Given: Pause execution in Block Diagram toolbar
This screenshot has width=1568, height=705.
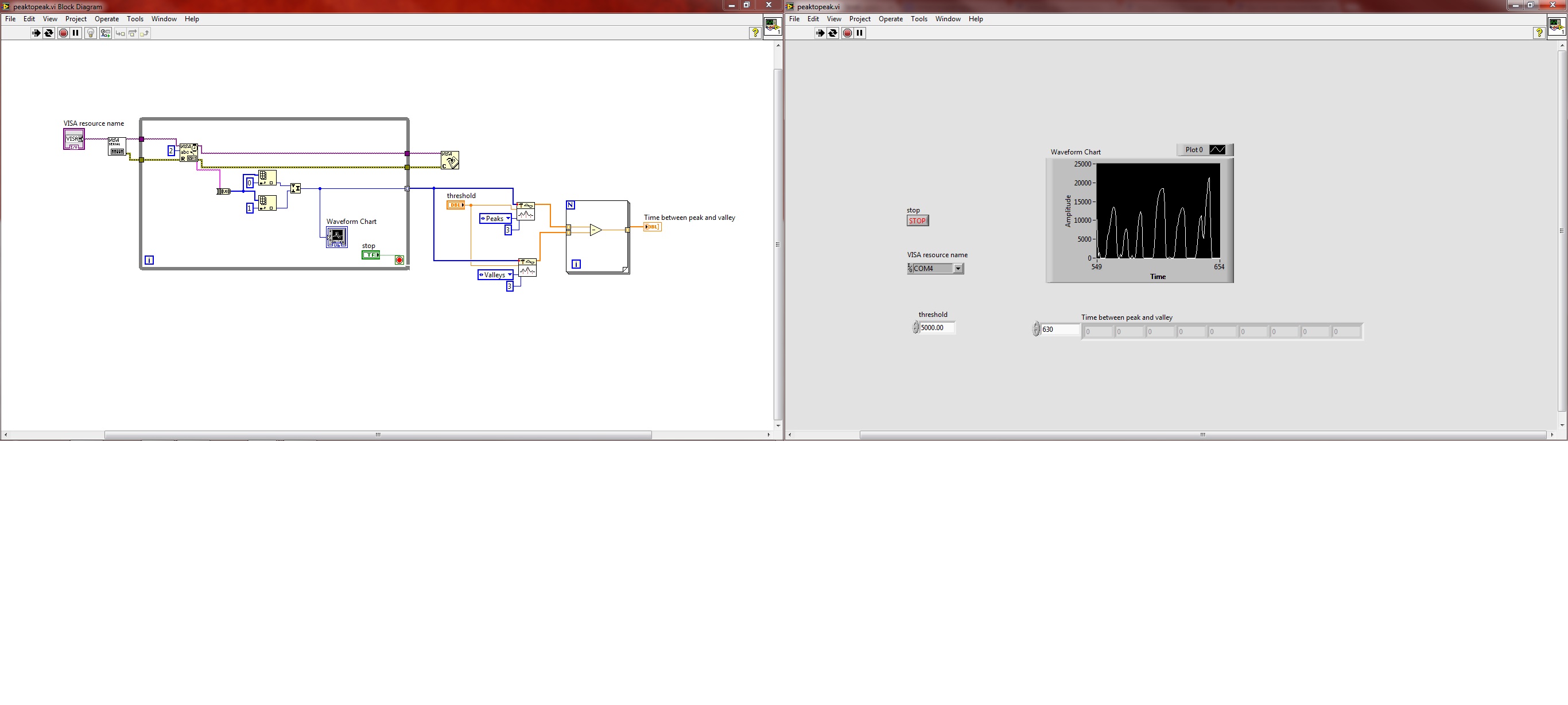Looking at the screenshot, I should click(x=76, y=33).
